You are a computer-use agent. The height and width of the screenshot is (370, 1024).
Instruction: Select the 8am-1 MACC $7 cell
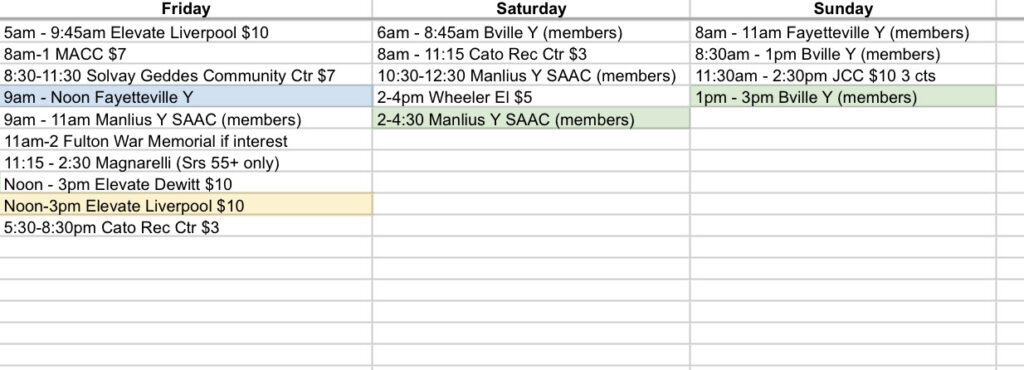coord(186,54)
